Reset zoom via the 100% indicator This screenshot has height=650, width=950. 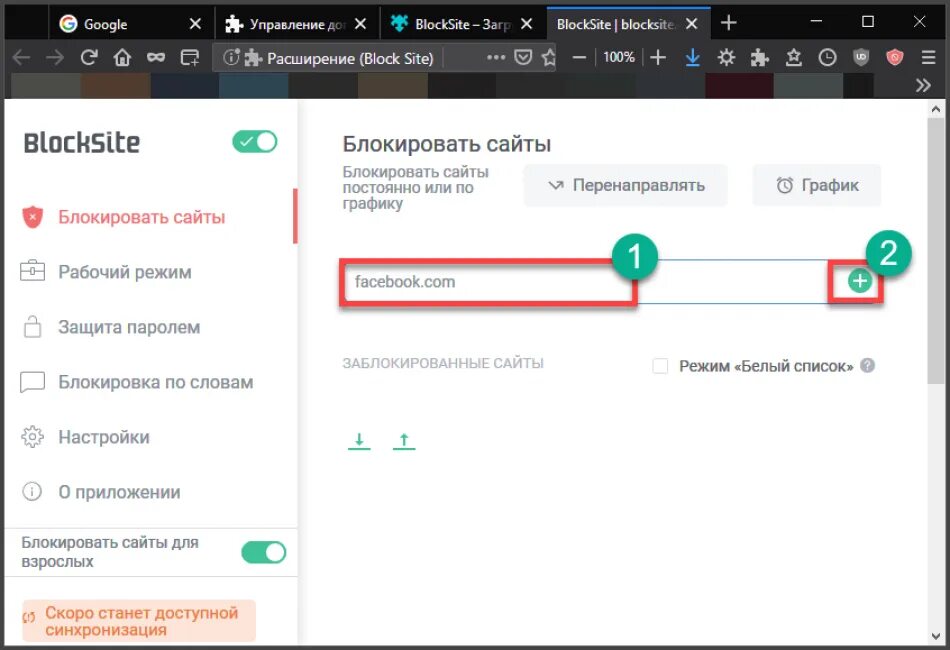619,58
